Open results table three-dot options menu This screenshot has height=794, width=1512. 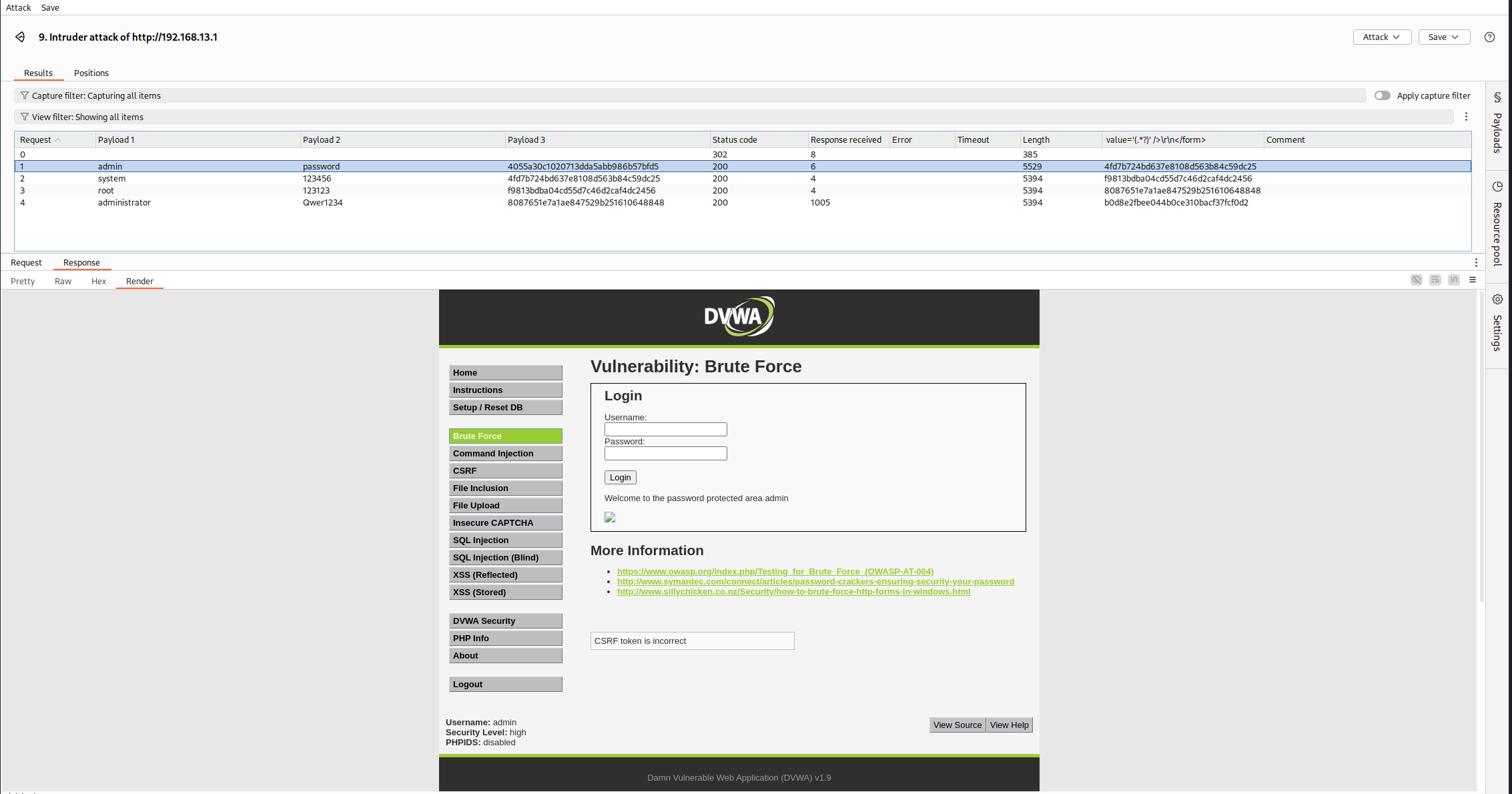point(1466,117)
